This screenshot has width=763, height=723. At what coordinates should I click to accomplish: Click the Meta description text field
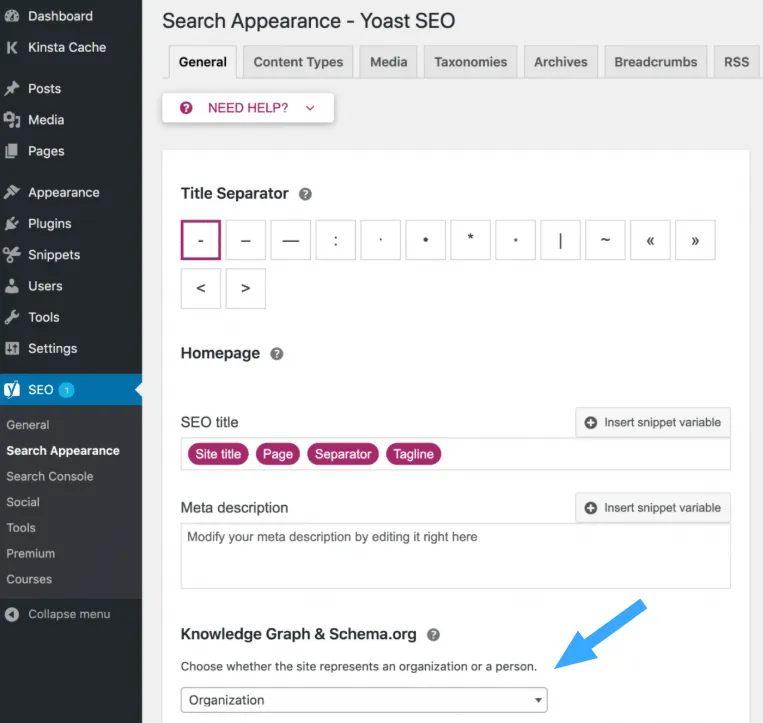[455, 556]
